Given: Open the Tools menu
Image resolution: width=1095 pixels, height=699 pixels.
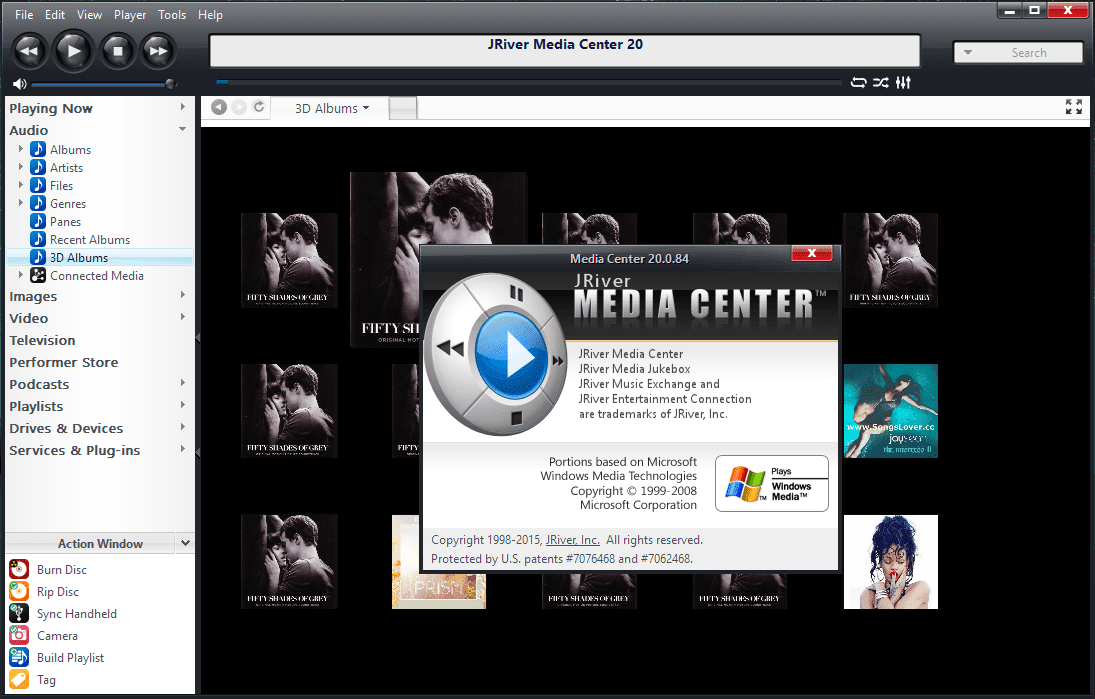Looking at the screenshot, I should pyautogui.click(x=172, y=15).
